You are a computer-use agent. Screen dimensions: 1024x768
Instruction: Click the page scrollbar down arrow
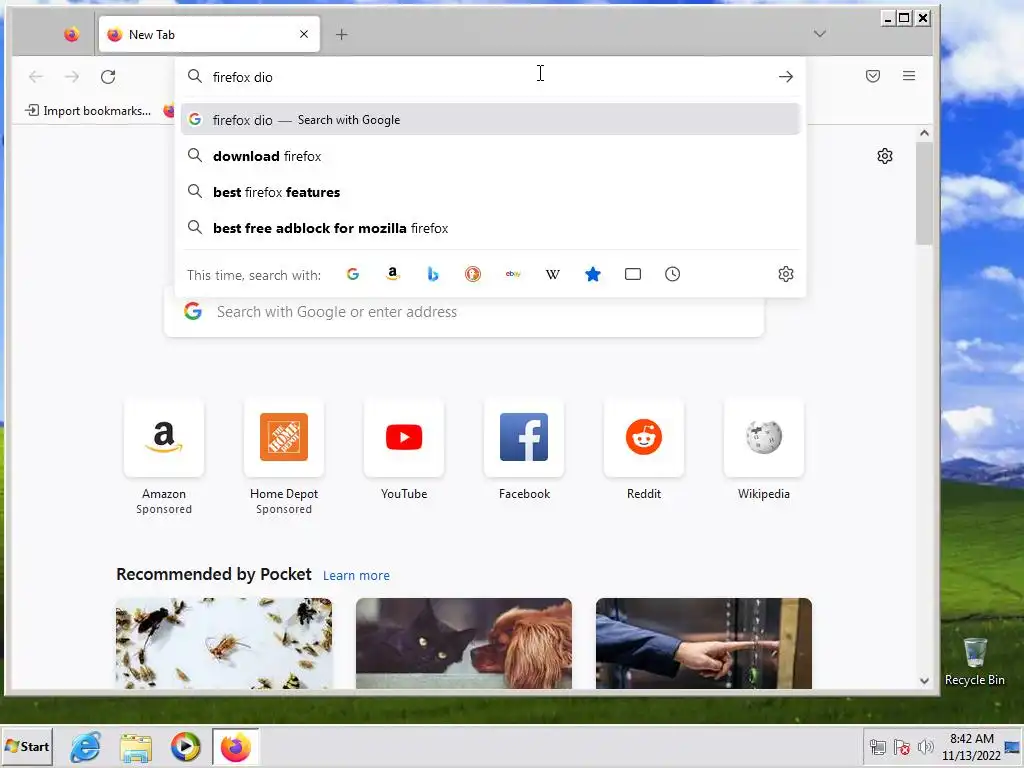(x=924, y=680)
